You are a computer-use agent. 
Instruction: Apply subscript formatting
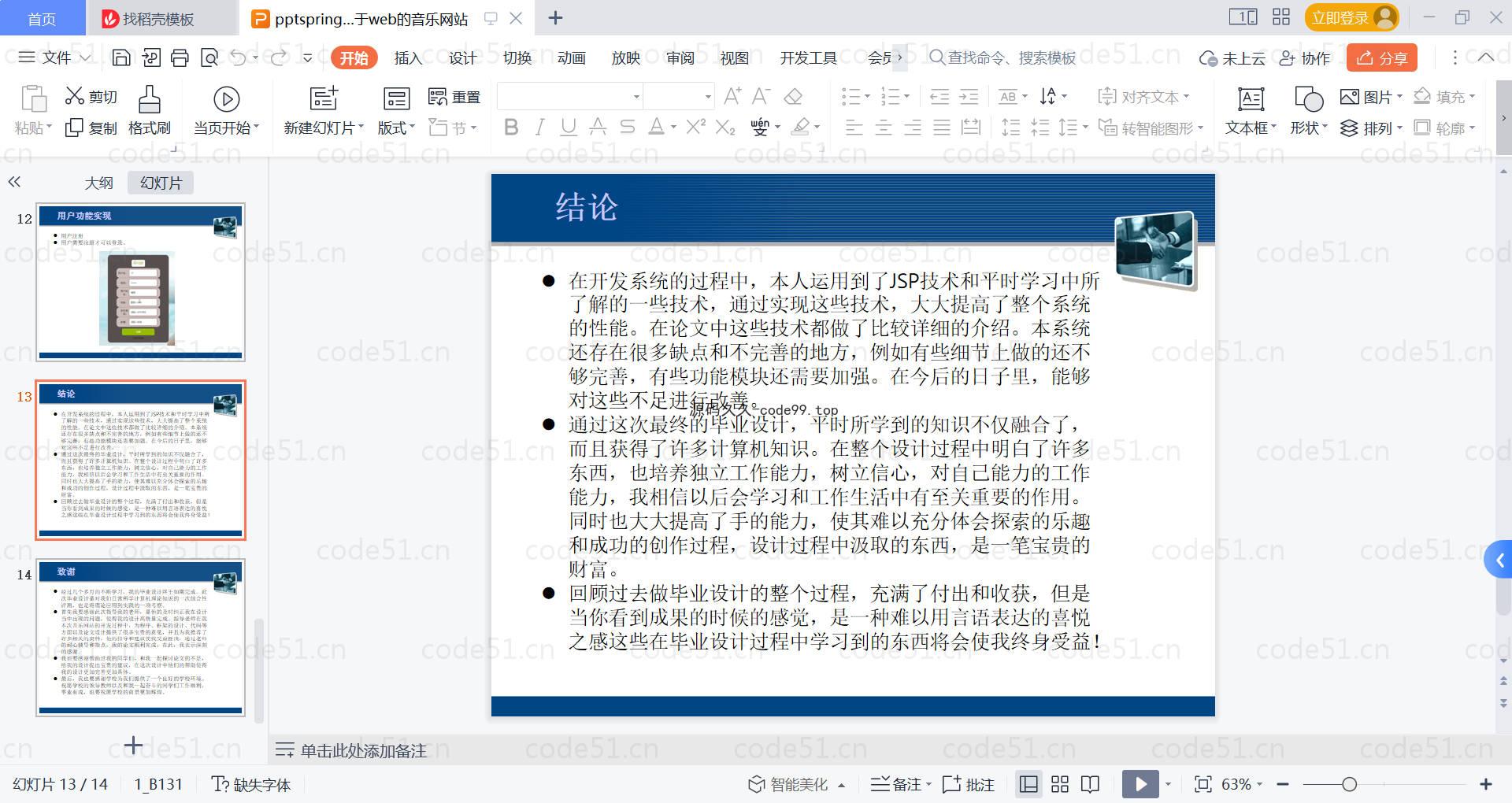pyautogui.click(x=725, y=127)
